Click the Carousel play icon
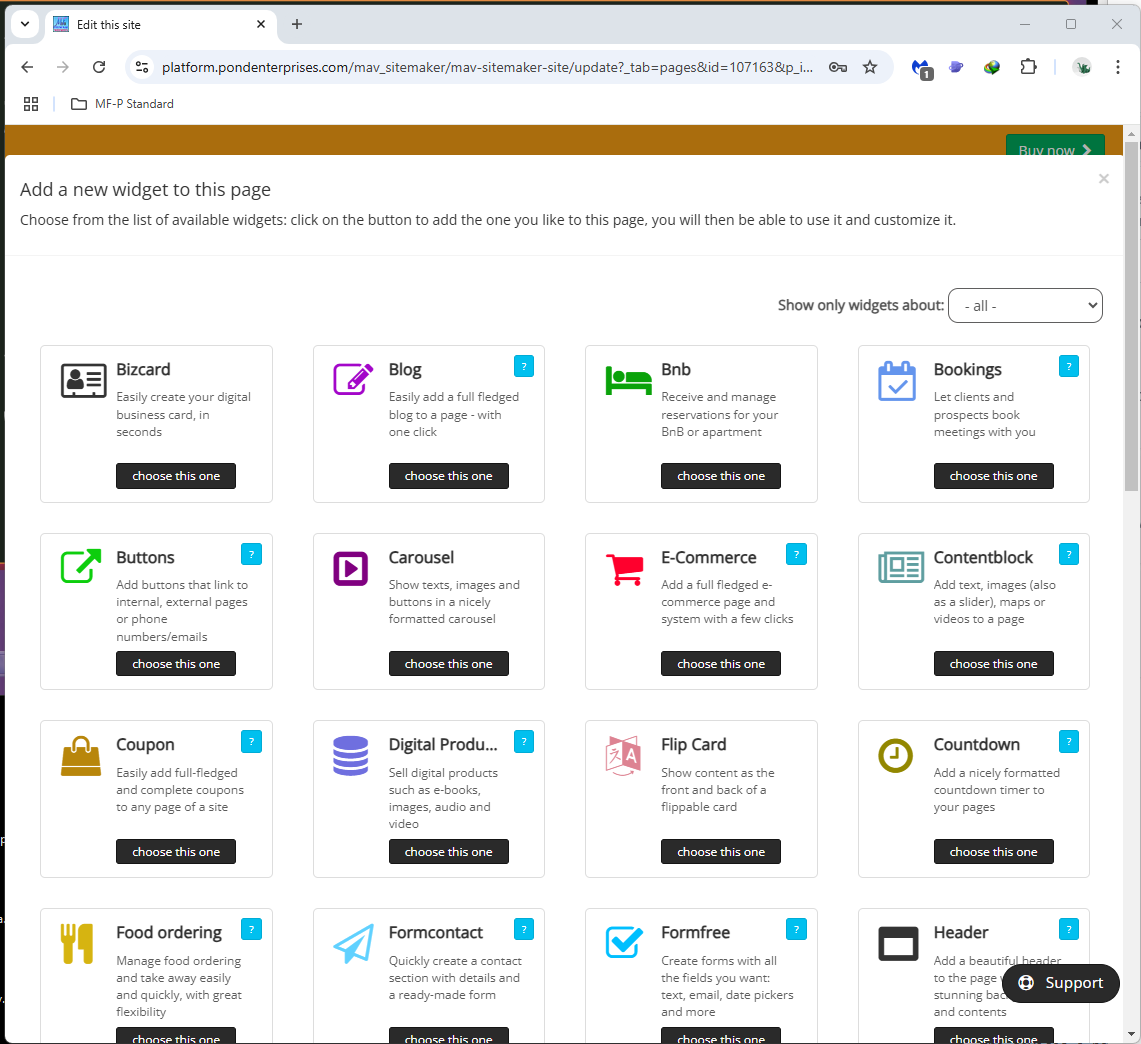Viewport: 1141px width, 1044px height. pos(351,568)
